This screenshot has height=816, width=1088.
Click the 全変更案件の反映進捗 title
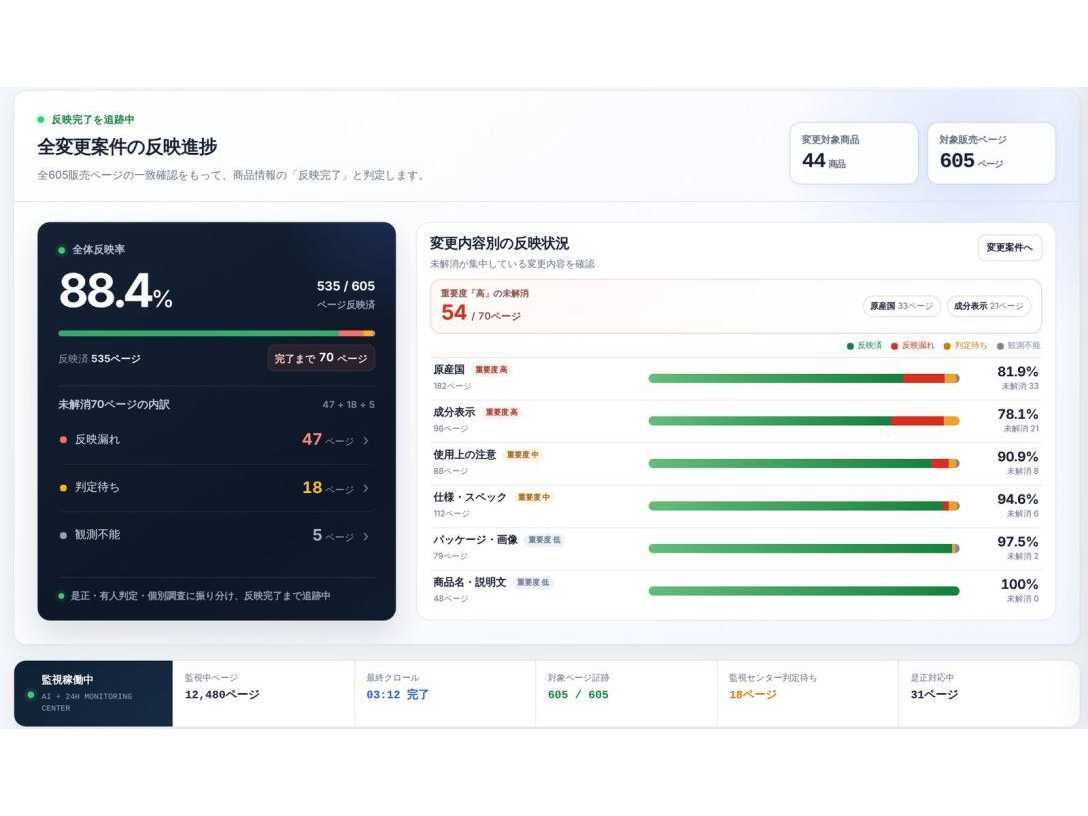point(127,146)
